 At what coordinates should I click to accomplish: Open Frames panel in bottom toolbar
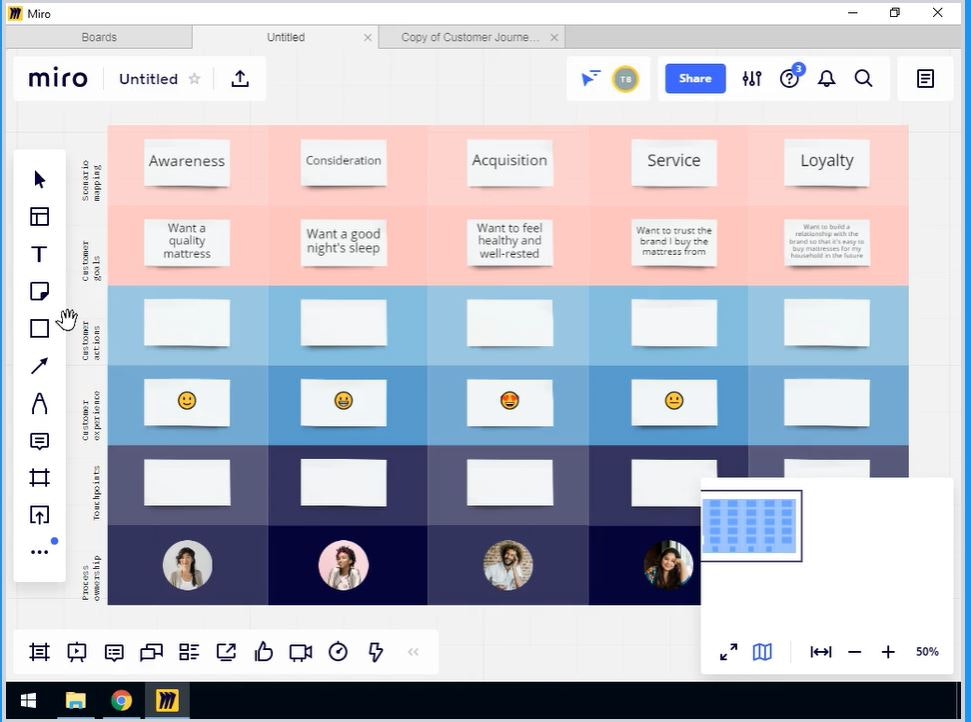click(x=39, y=652)
